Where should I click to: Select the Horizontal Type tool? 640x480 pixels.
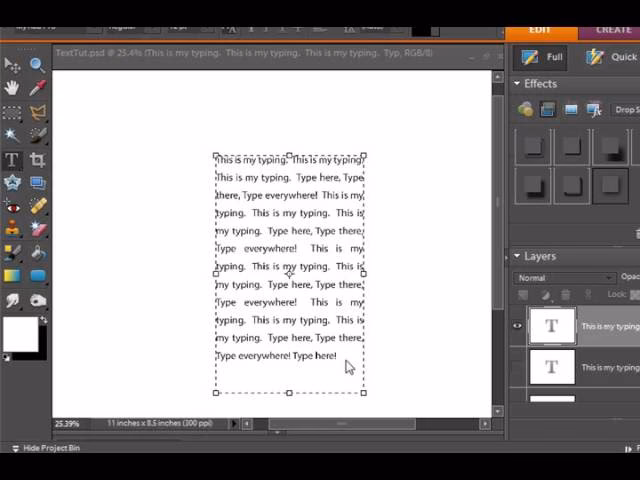(12, 160)
